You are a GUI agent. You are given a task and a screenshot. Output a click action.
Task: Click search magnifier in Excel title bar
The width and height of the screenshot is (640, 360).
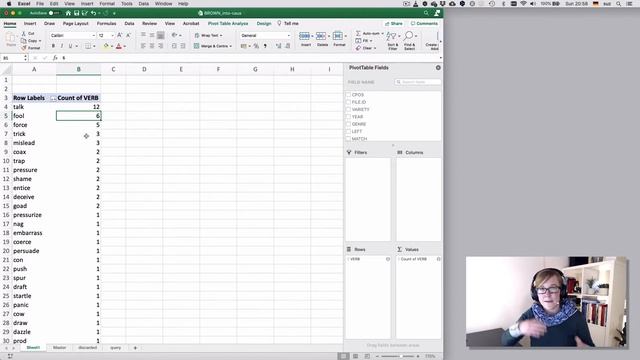tap(426, 13)
